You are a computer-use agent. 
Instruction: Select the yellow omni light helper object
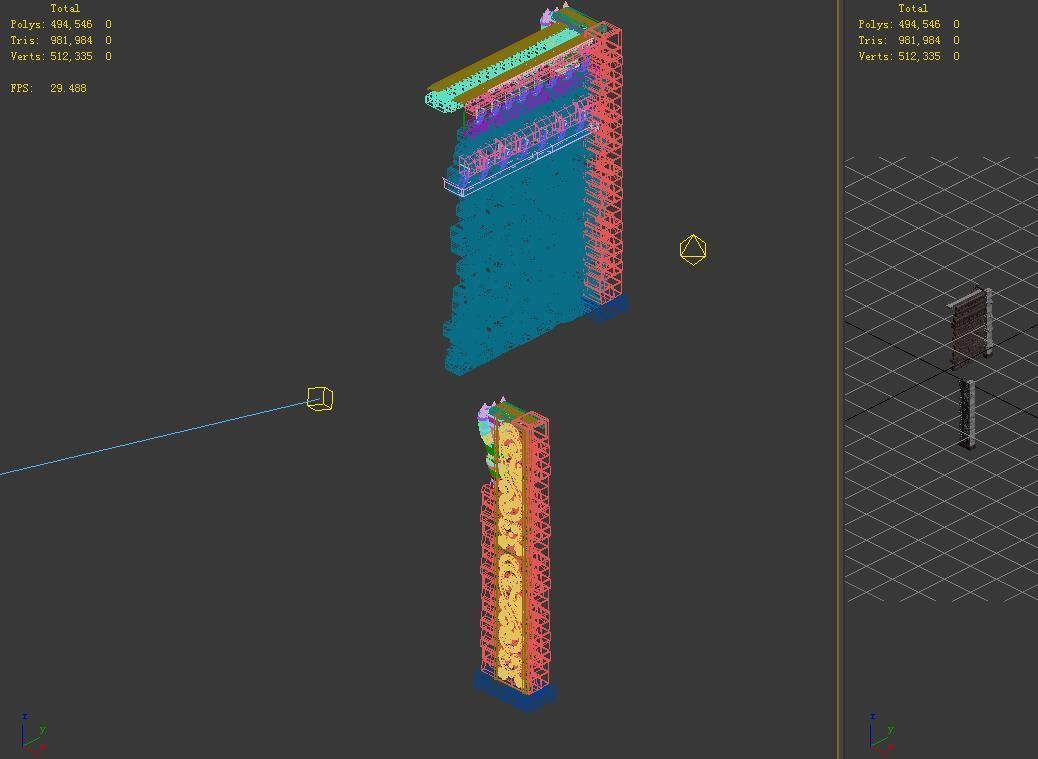[693, 249]
